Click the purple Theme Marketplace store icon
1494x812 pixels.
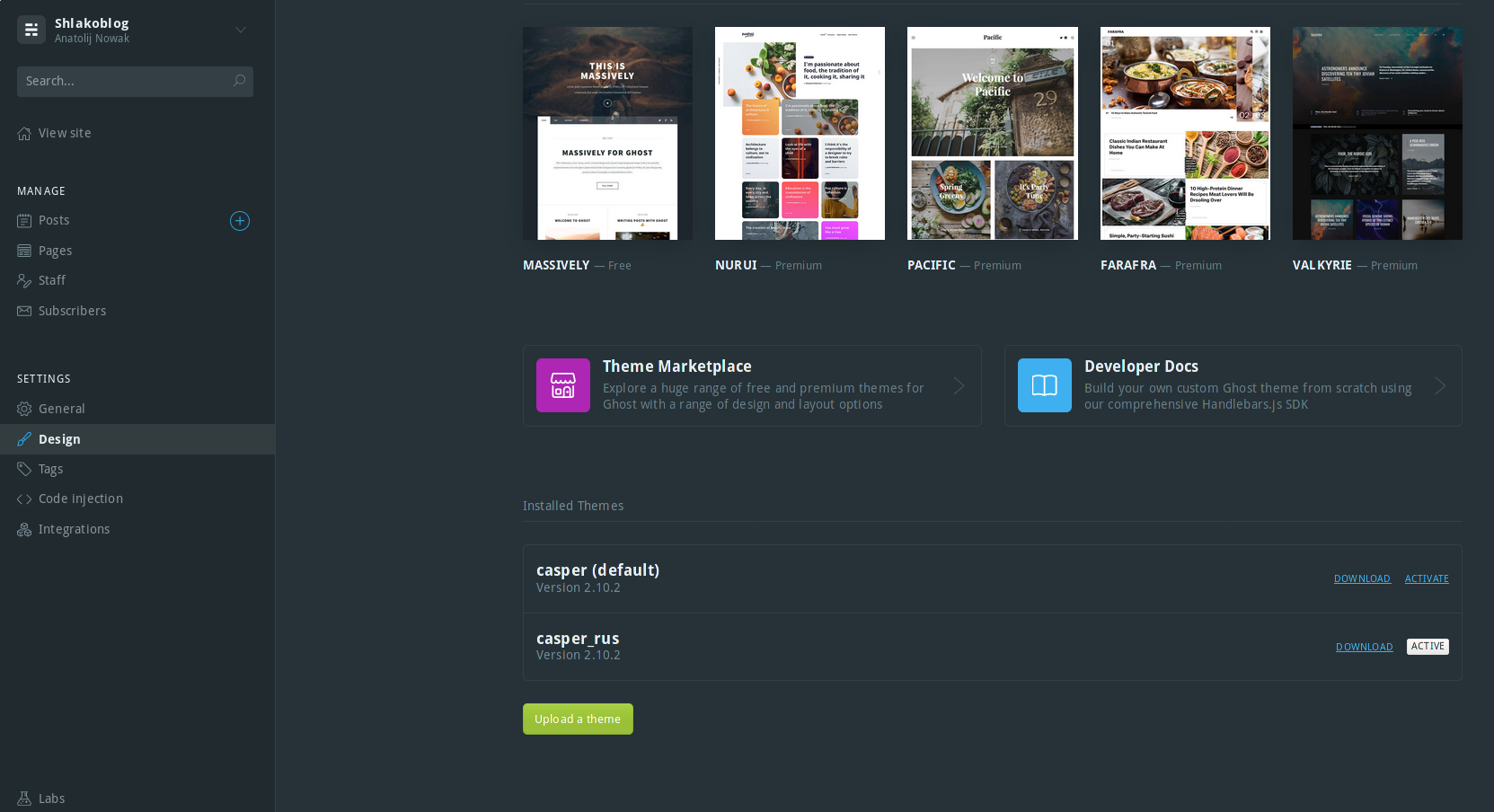[563, 385]
